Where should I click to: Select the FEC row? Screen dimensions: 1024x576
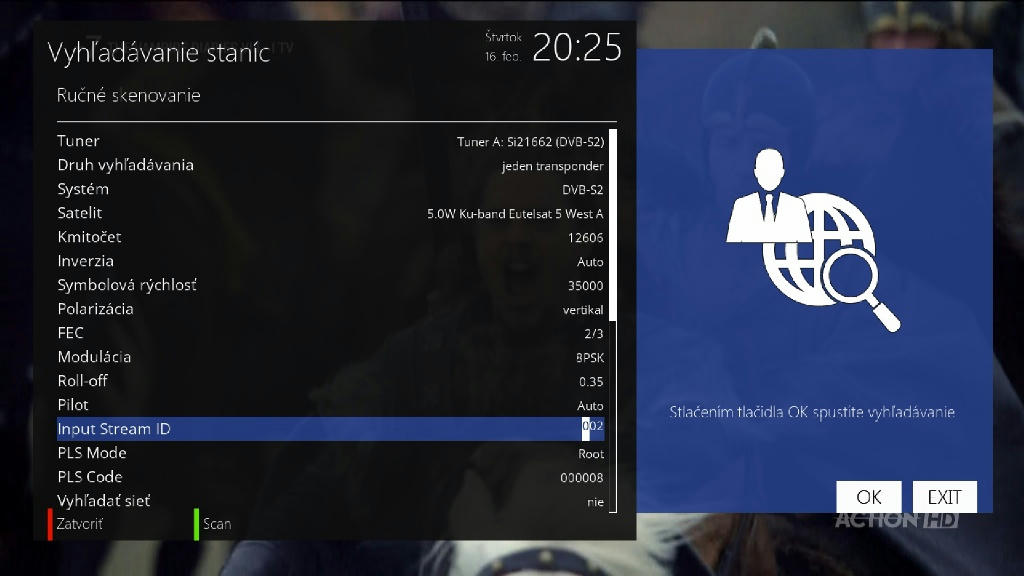[330, 334]
